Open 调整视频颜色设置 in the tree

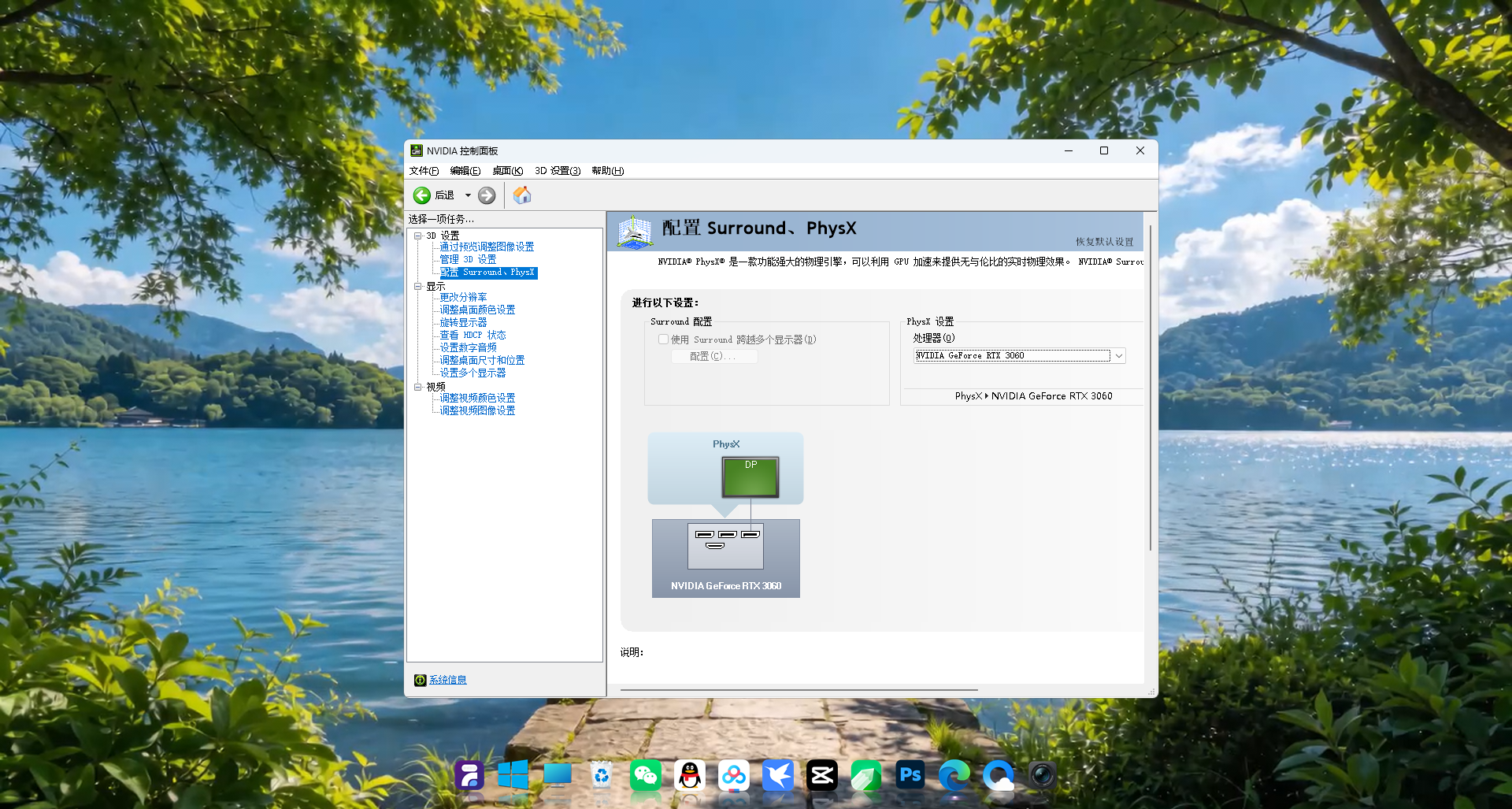point(477,398)
